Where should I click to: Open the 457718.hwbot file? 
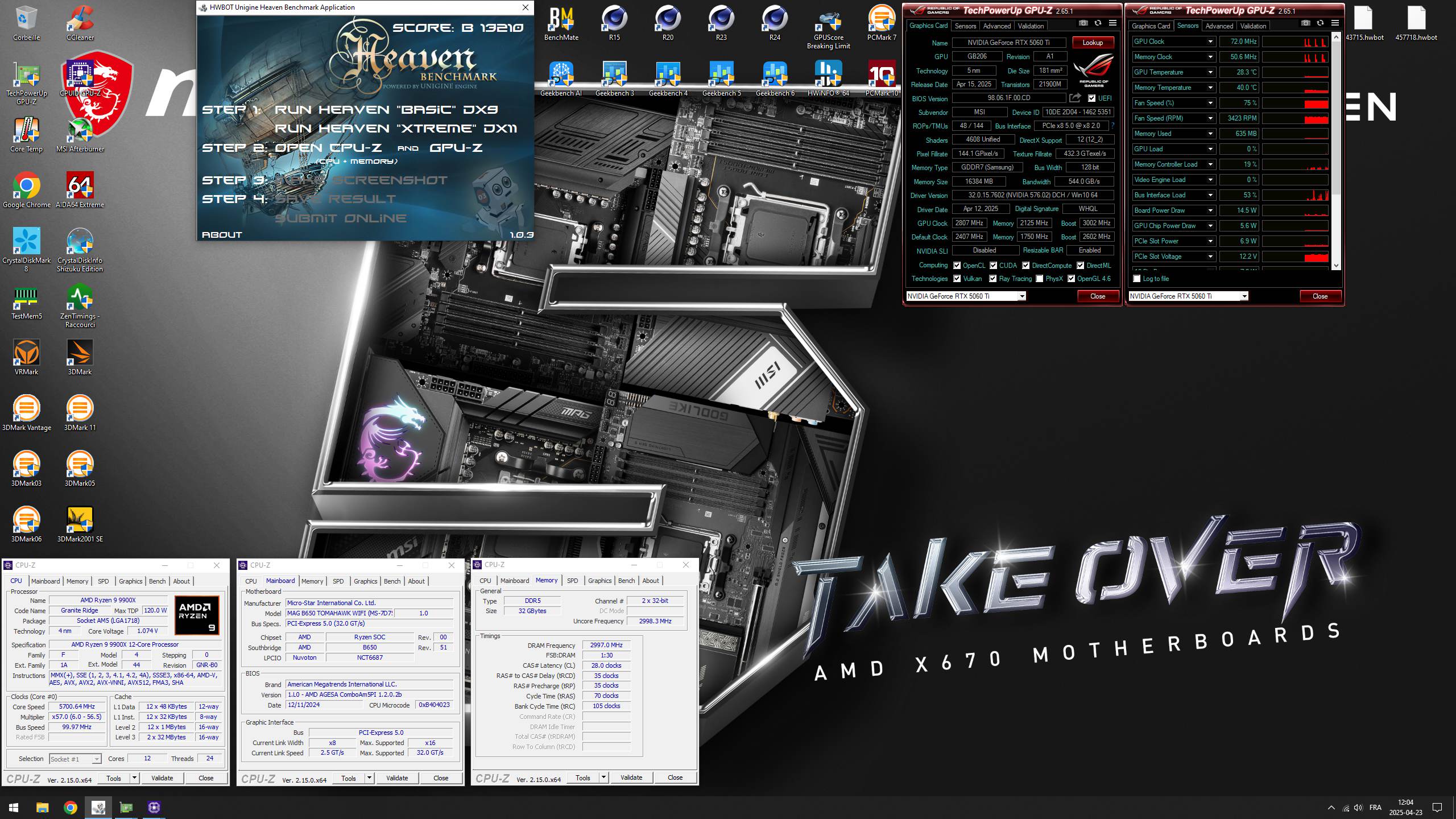1416,23
